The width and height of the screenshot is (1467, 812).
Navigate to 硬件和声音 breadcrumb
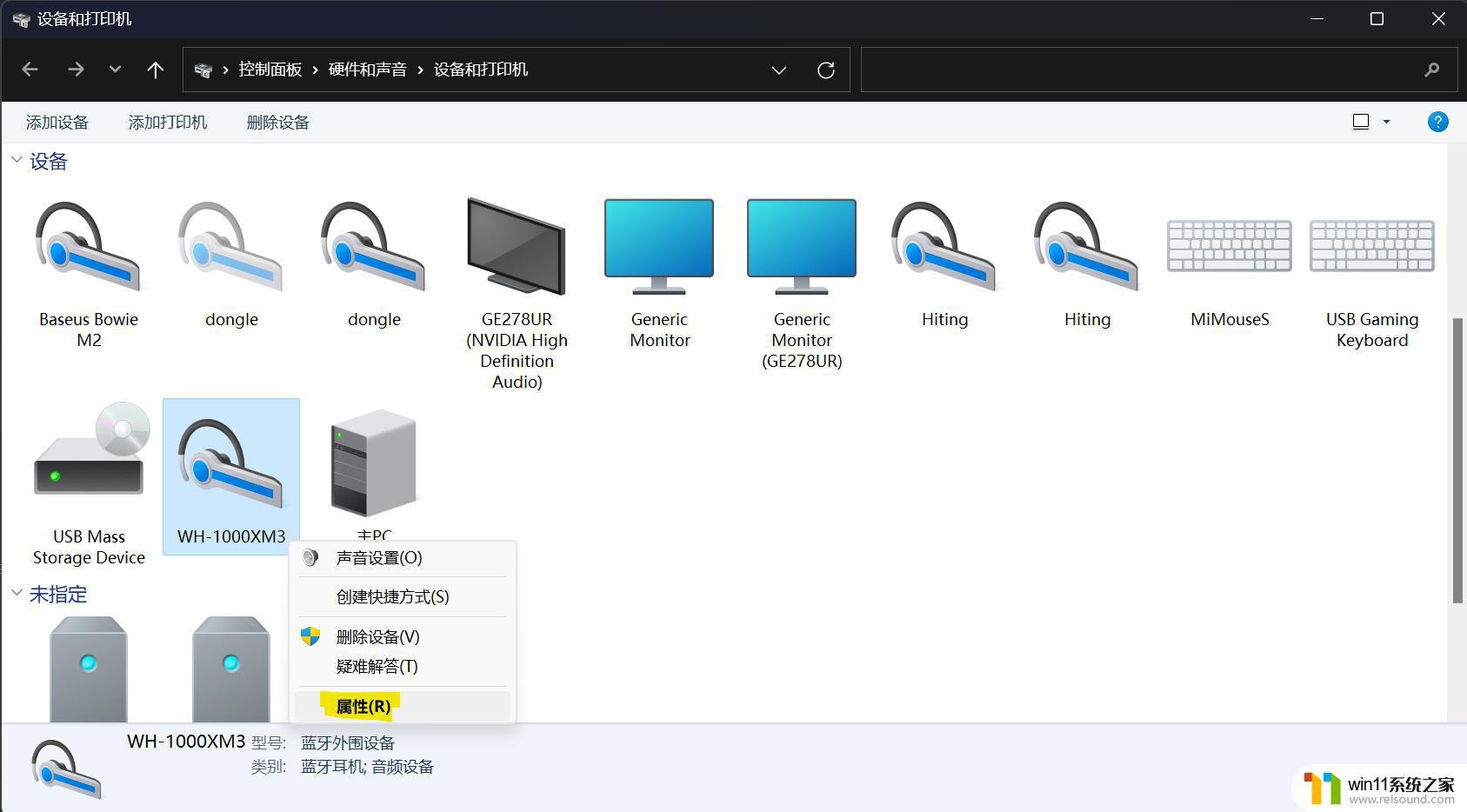[368, 70]
